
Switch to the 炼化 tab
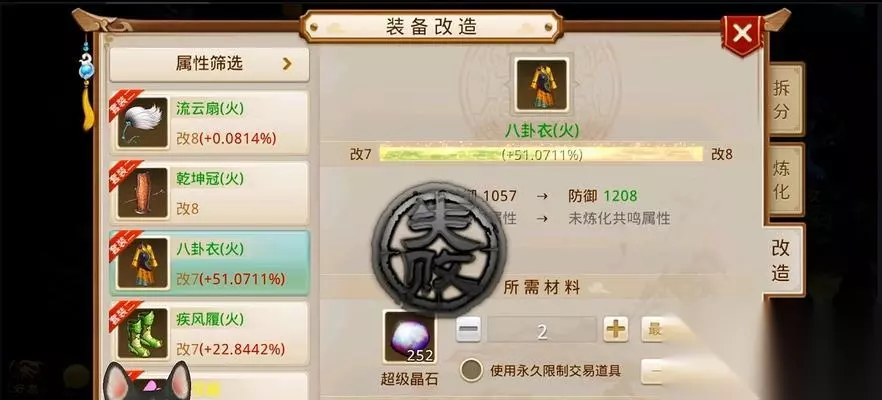783,180
